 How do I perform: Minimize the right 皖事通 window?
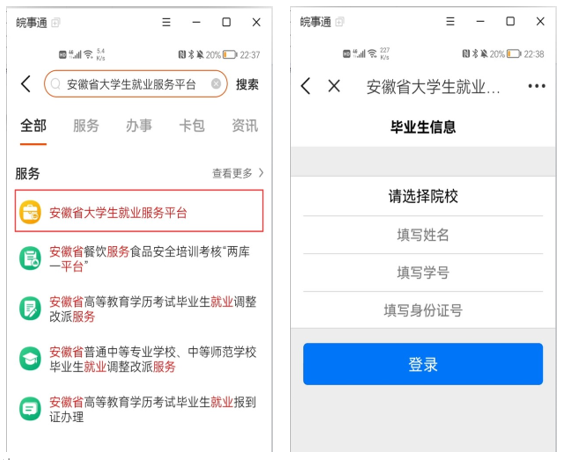(480, 22)
